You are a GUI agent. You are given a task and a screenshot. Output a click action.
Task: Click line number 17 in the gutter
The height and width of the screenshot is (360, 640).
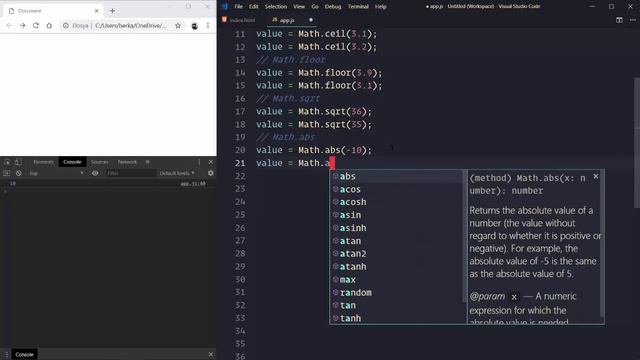240,111
